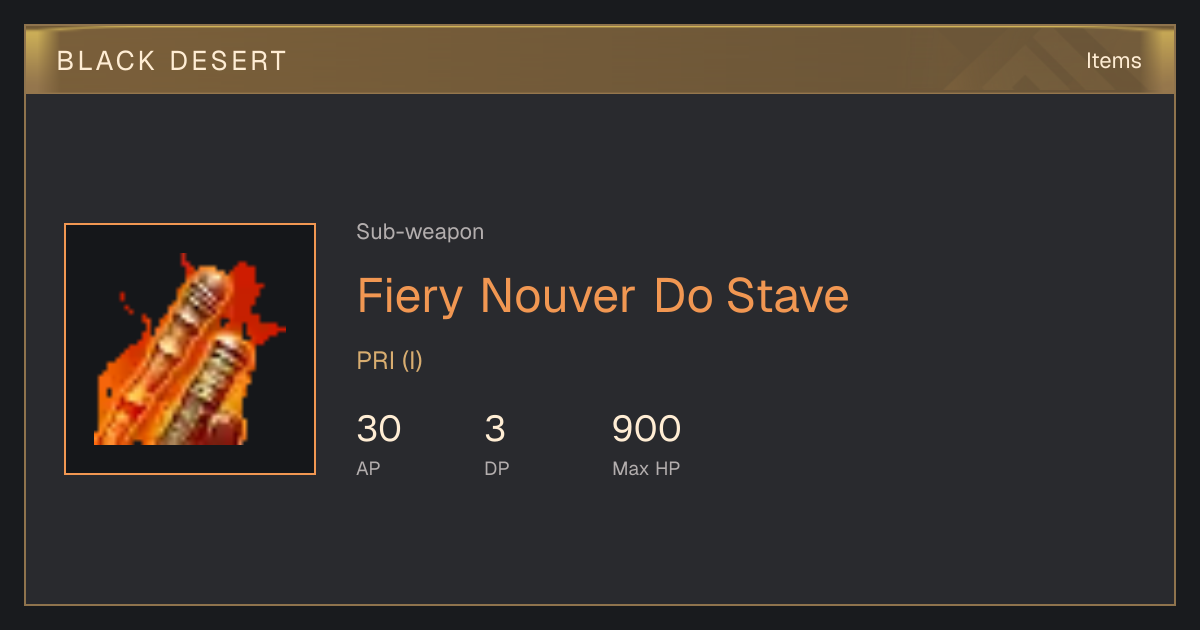Click the BLACK DESERT header title

click(172, 61)
